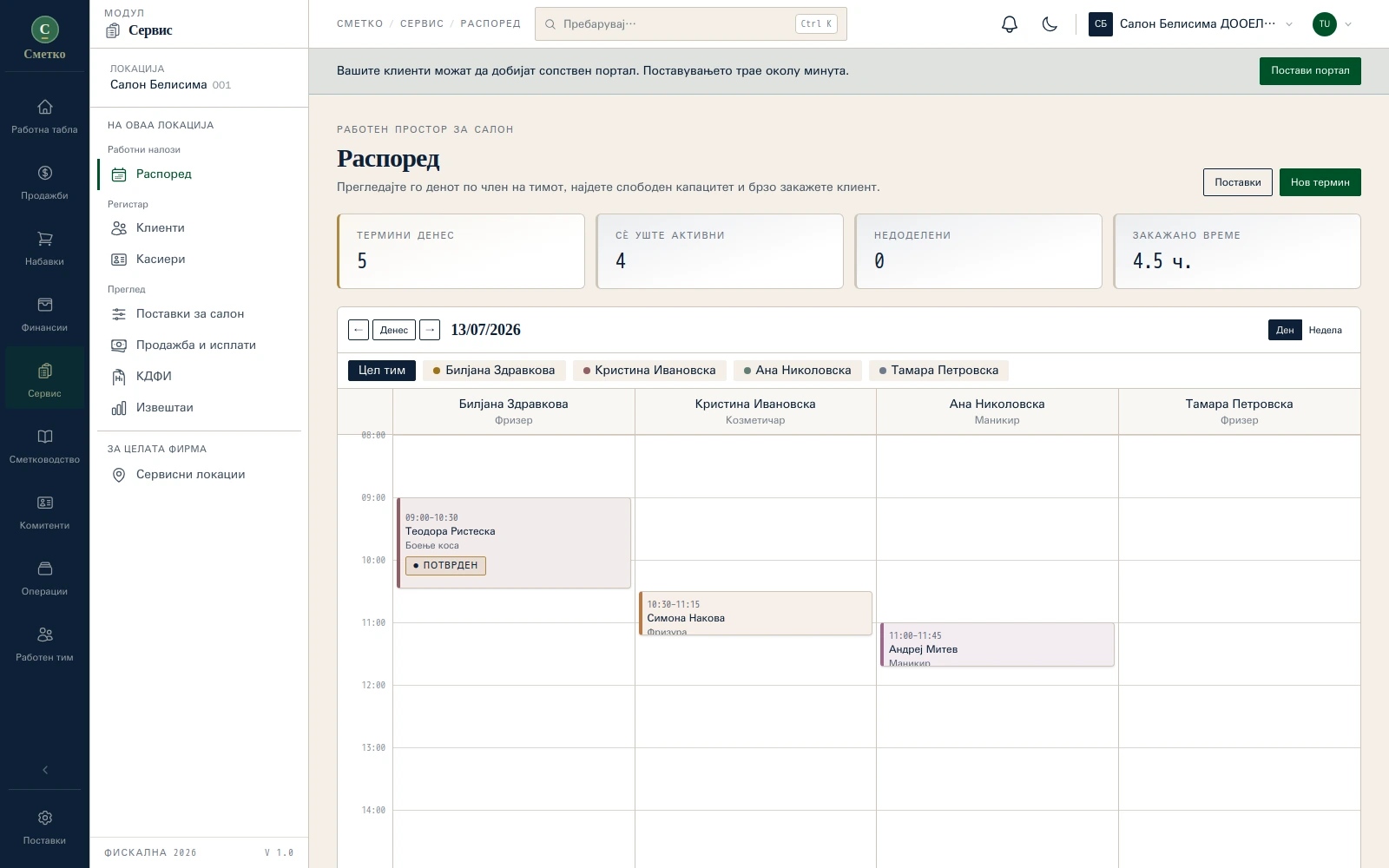The height and width of the screenshot is (868, 1389).
Task: Click the Пребарувај search field
Action: point(690,24)
